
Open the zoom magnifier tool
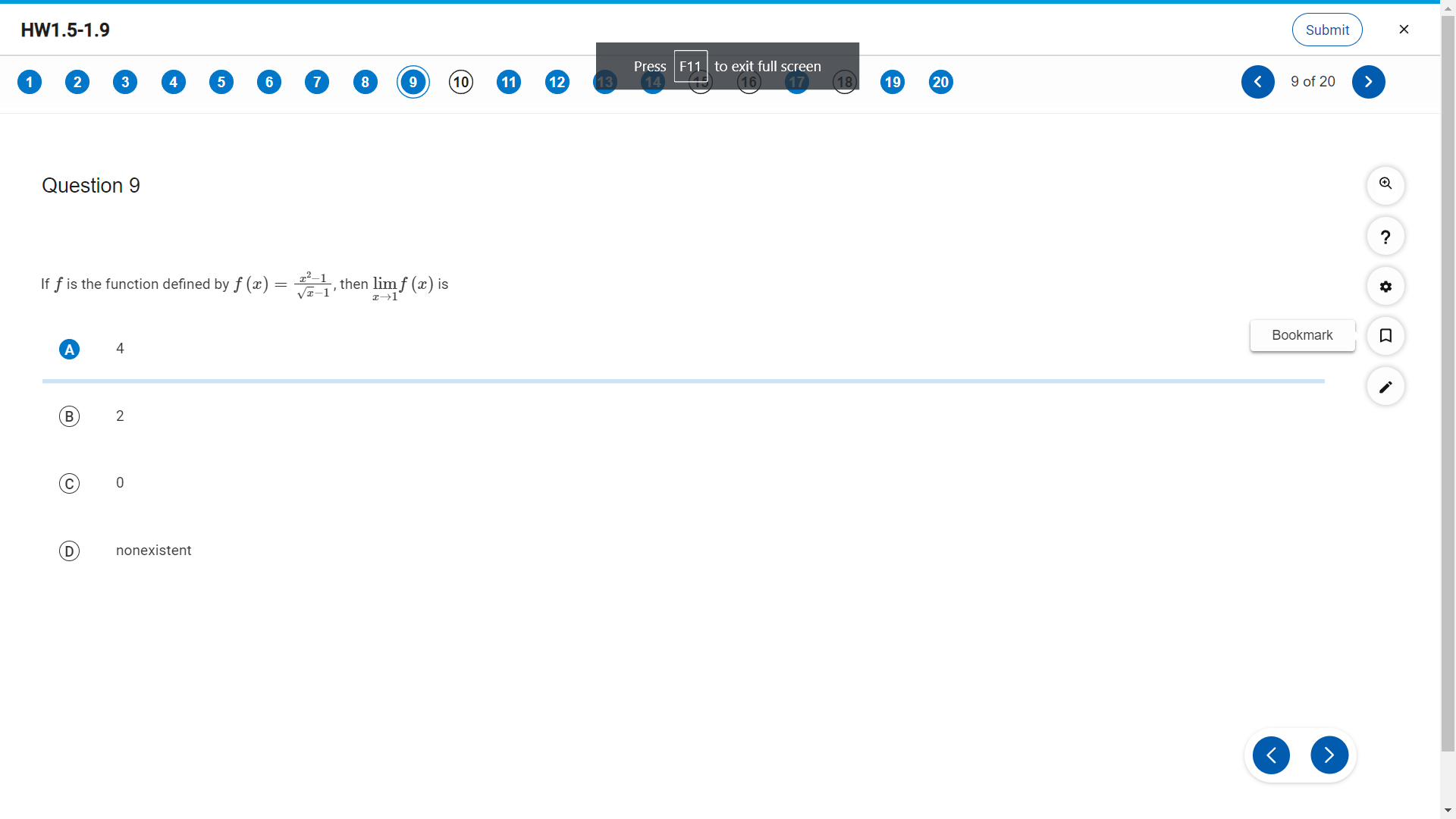click(x=1385, y=184)
